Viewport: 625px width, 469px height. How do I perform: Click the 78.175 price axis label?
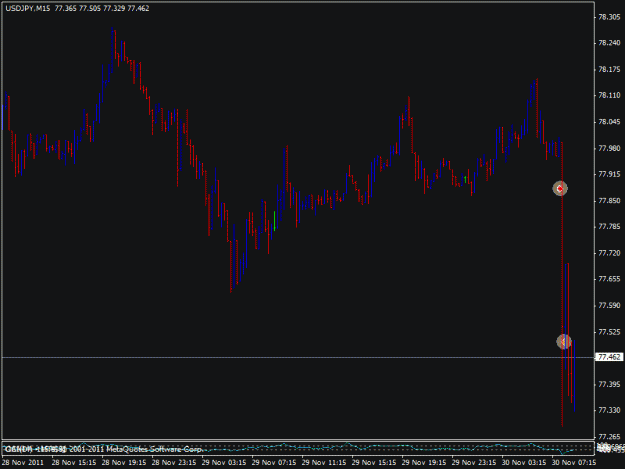[x=609, y=69]
